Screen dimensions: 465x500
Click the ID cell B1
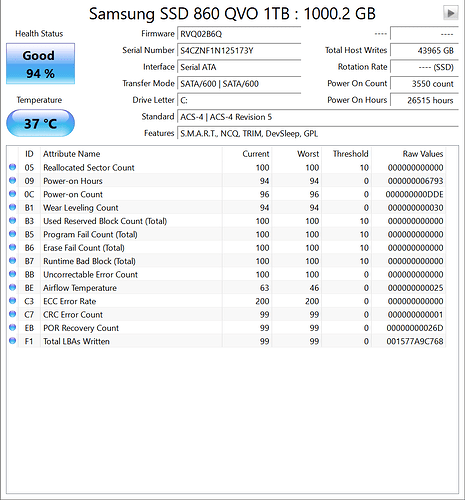click(29, 208)
